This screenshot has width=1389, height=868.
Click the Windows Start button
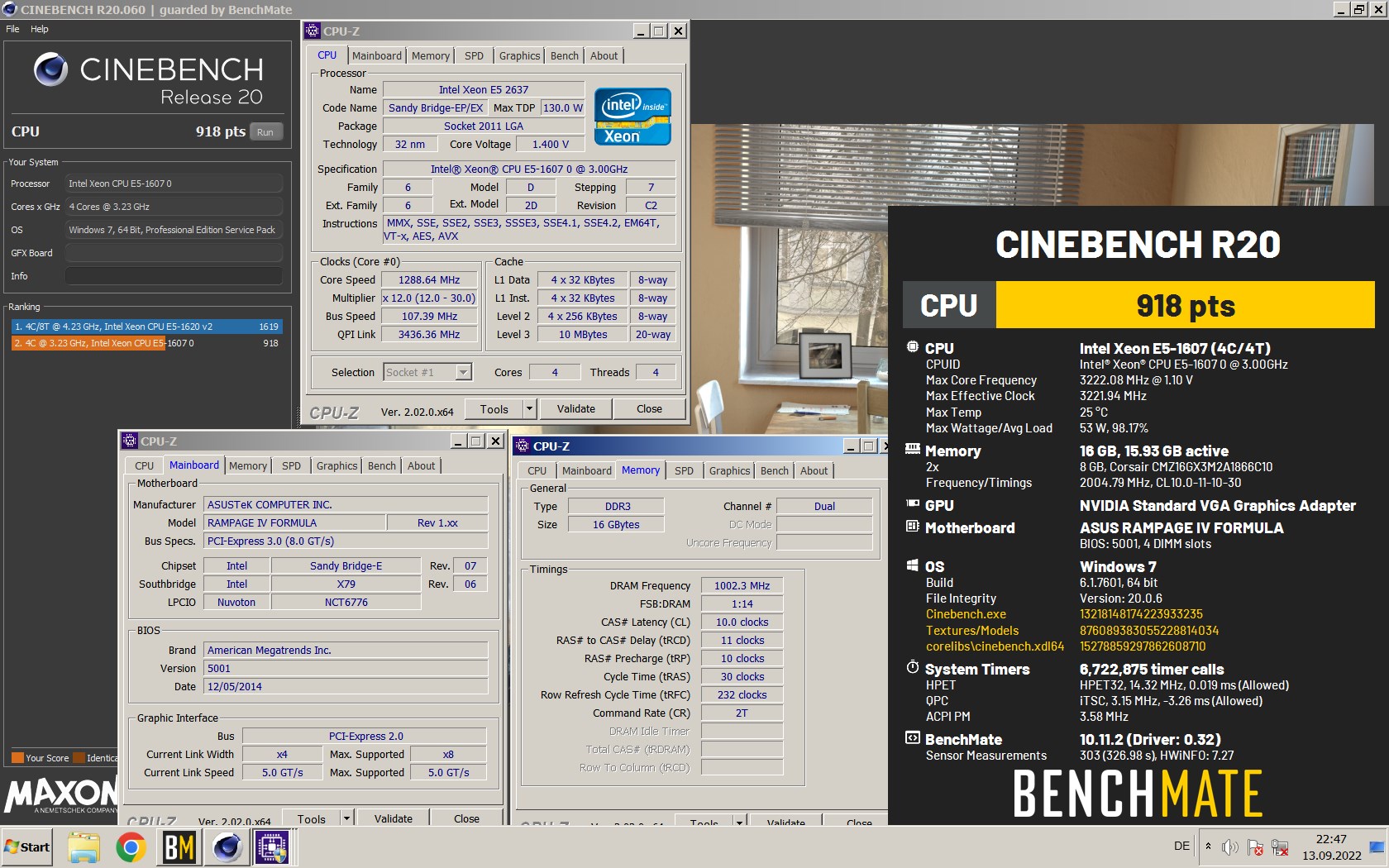point(27,847)
